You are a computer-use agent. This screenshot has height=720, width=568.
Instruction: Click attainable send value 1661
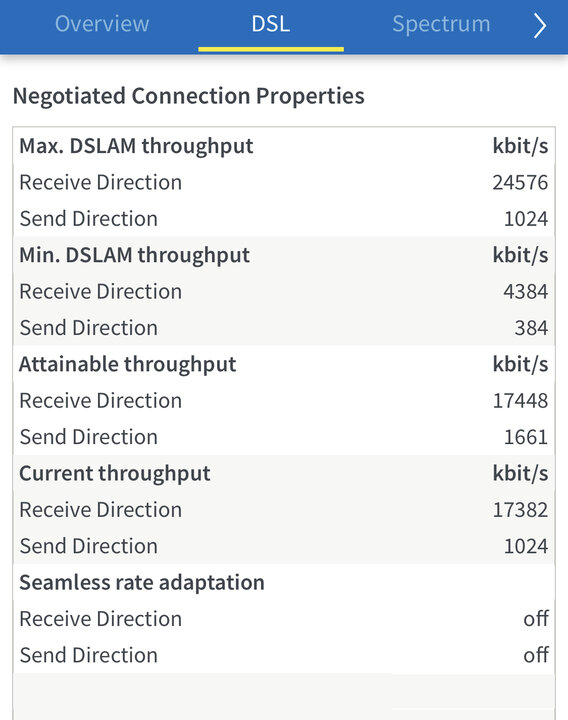[x=526, y=437]
